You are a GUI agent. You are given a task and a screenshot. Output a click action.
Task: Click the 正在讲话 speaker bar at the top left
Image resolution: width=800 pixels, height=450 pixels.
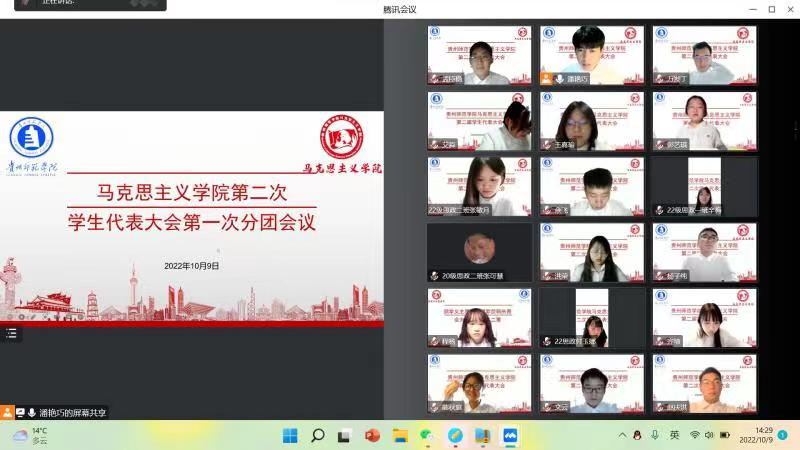[90, 4]
